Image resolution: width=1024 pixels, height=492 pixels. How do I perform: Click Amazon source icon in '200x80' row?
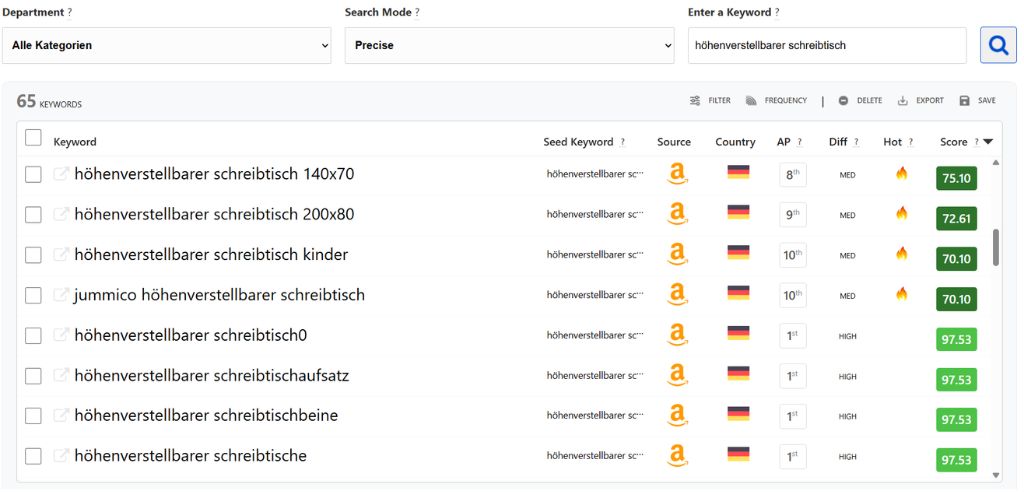coord(677,214)
